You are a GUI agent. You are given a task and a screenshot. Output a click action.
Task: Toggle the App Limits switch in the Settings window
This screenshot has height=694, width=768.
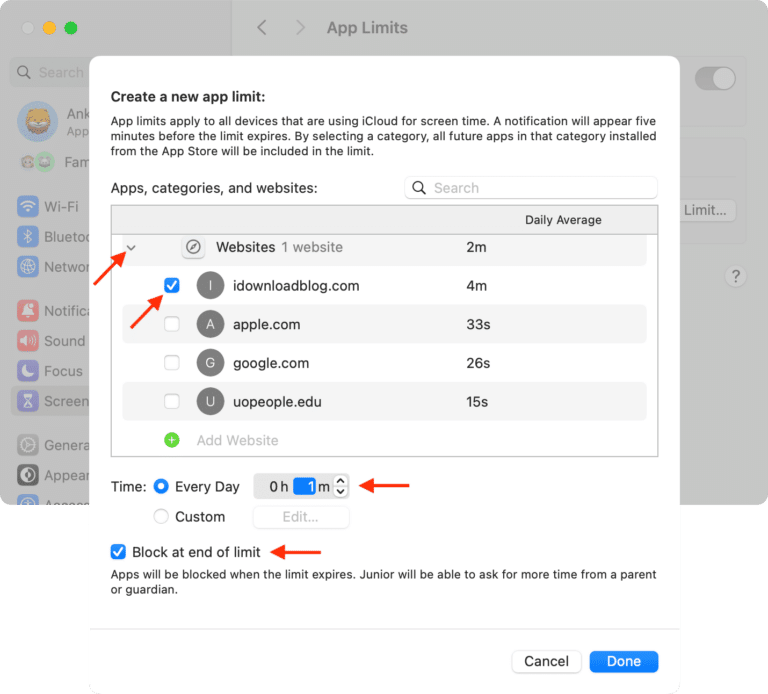(x=715, y=78)
